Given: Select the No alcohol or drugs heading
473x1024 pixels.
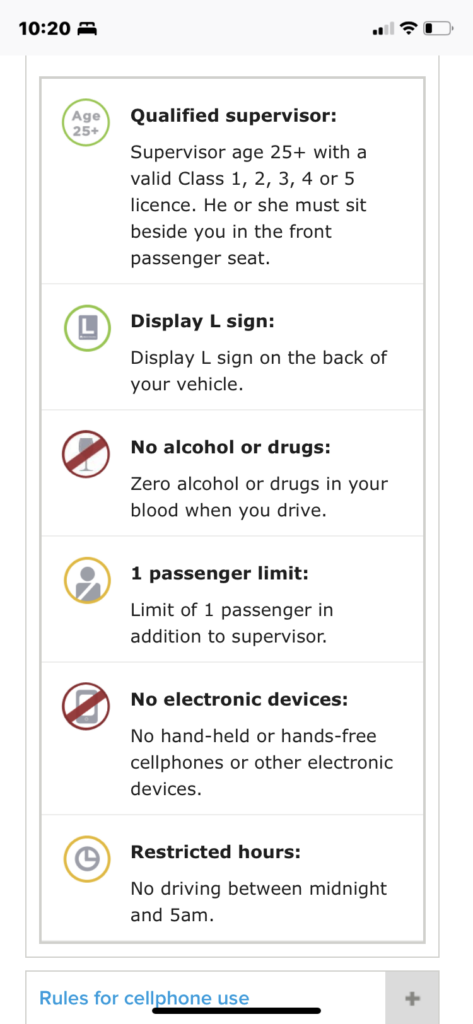Looking at the screenshot, I should [231, 447].
